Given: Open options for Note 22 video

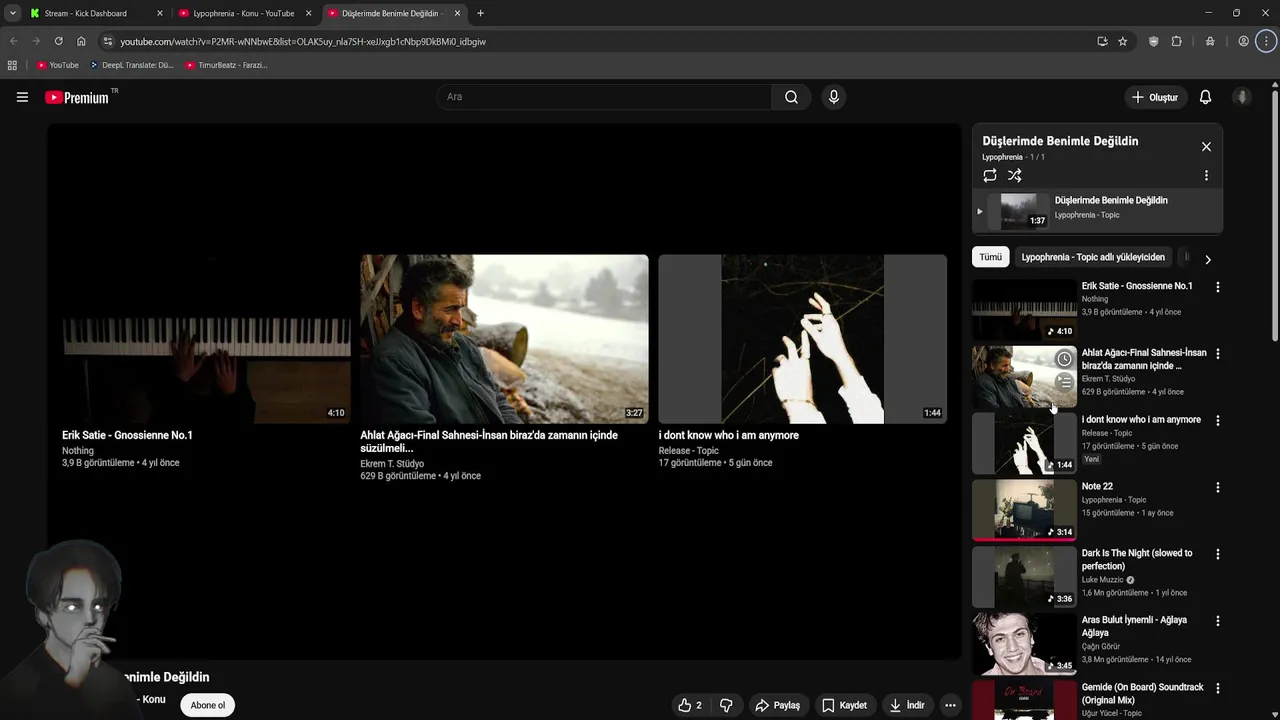Looking at the screenshot, I should tap(1217, 488).
